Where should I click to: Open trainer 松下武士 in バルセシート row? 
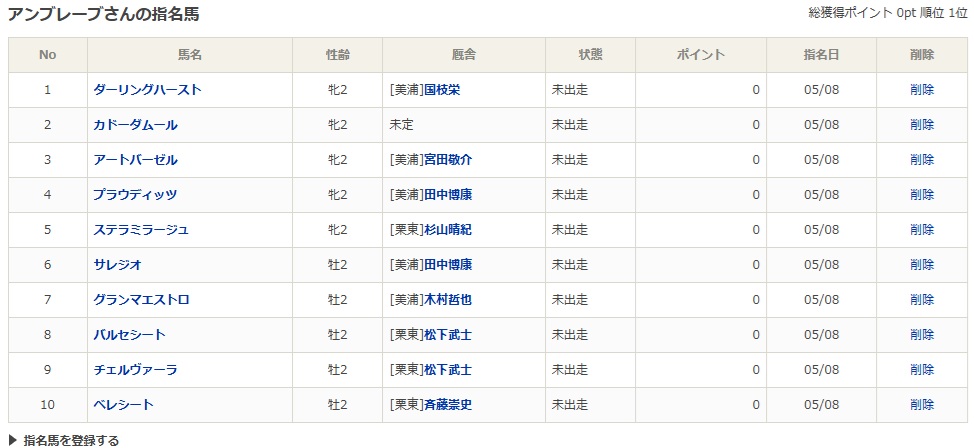[x=448, y=335]
